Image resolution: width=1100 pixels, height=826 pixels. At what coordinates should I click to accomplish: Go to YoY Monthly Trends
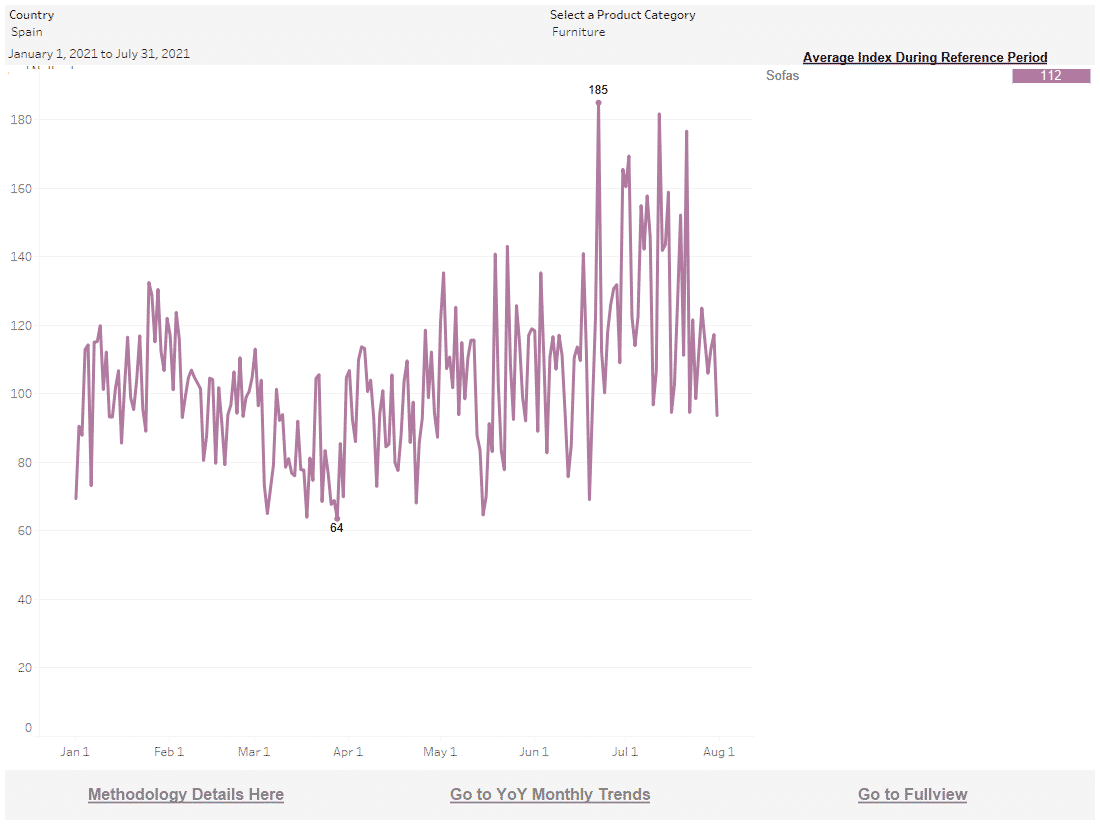tap(550, 794)
